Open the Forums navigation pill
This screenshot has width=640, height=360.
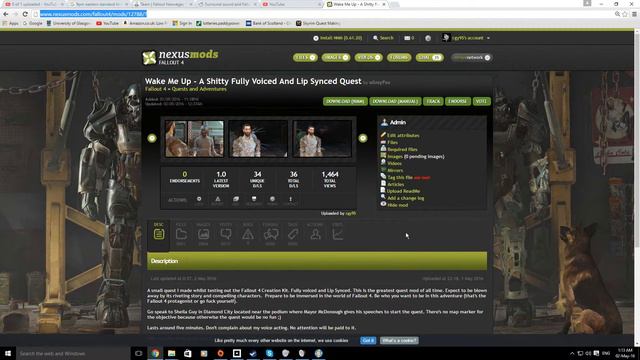coord(399,58)
